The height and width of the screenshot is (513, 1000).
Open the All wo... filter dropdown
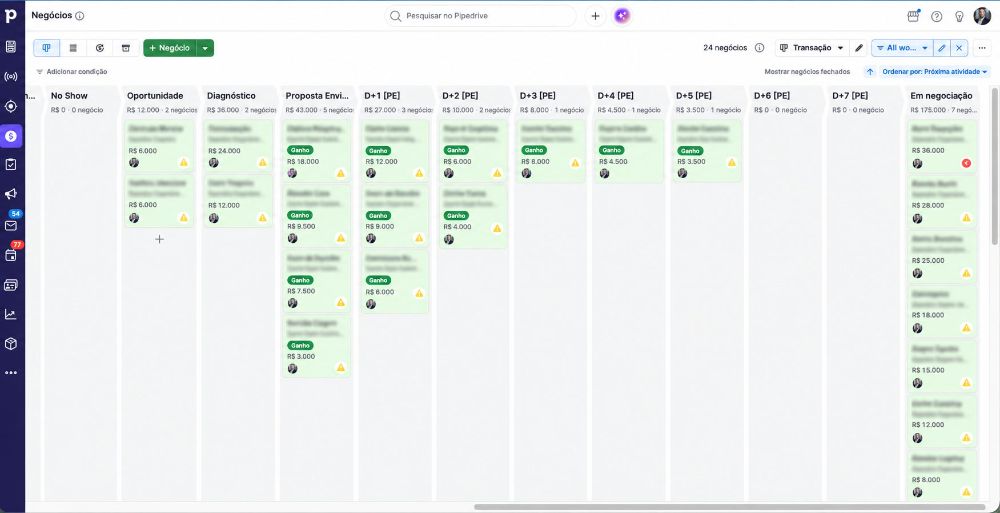902,48
